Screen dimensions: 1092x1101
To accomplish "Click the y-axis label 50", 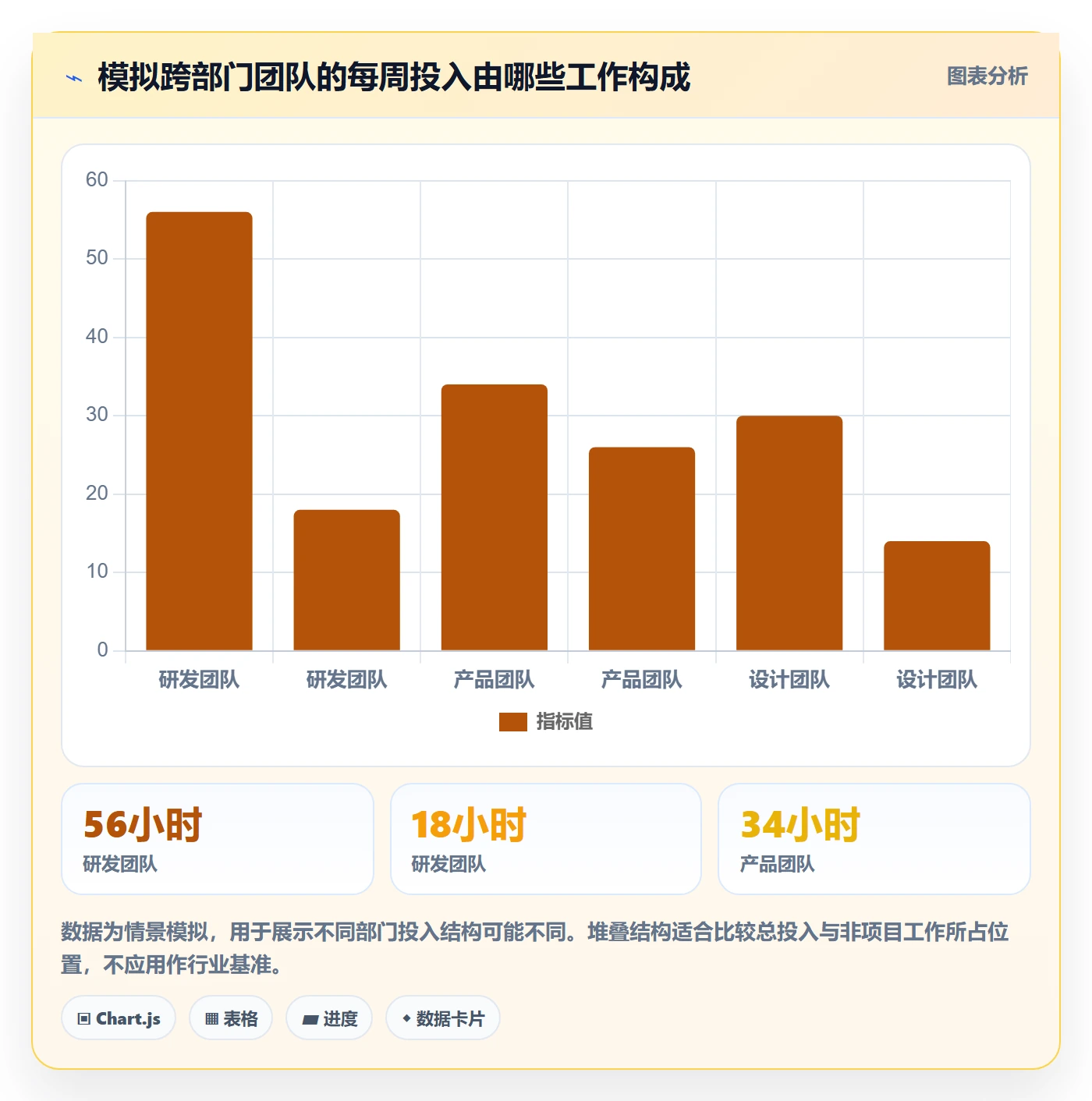I will [x=97, y=258].
